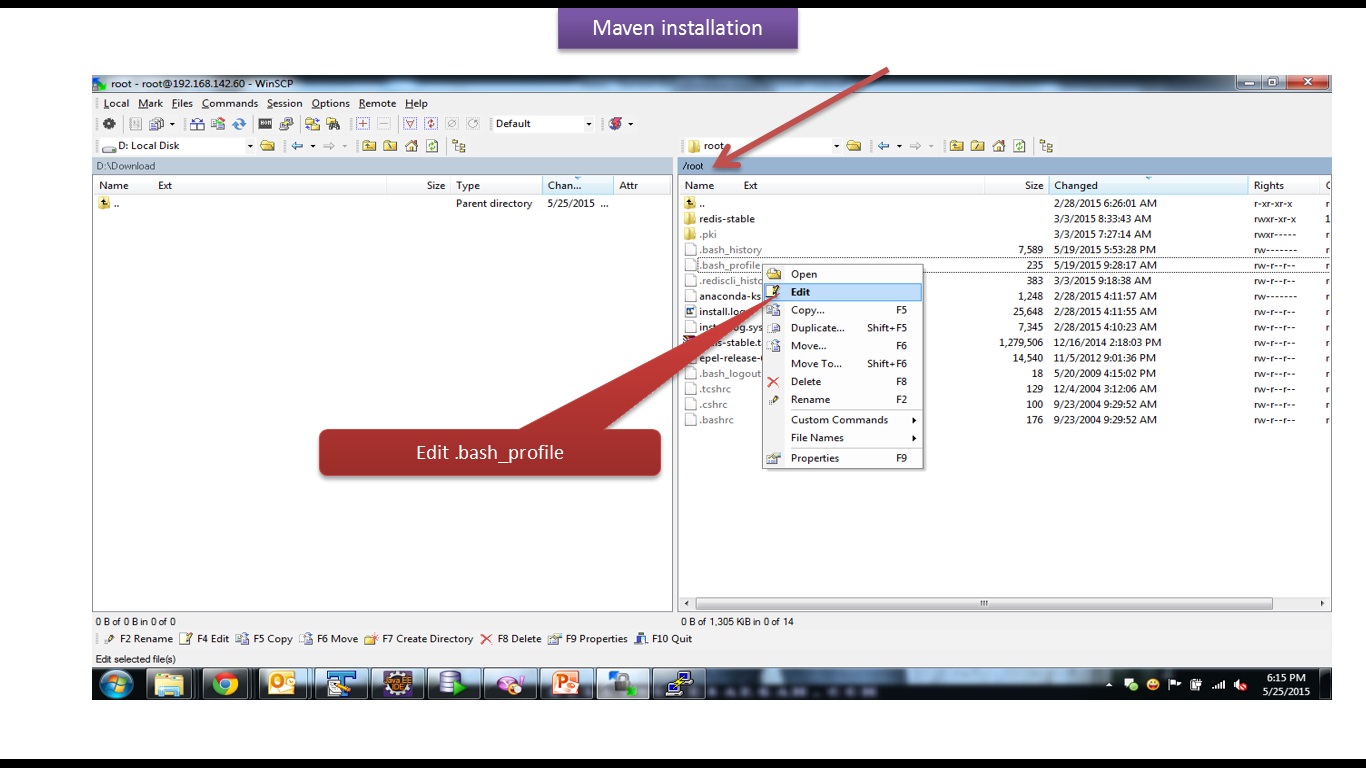Expand the queue options dropdown arrow
Screen dimensions: 1366x768
coord(172,124)
